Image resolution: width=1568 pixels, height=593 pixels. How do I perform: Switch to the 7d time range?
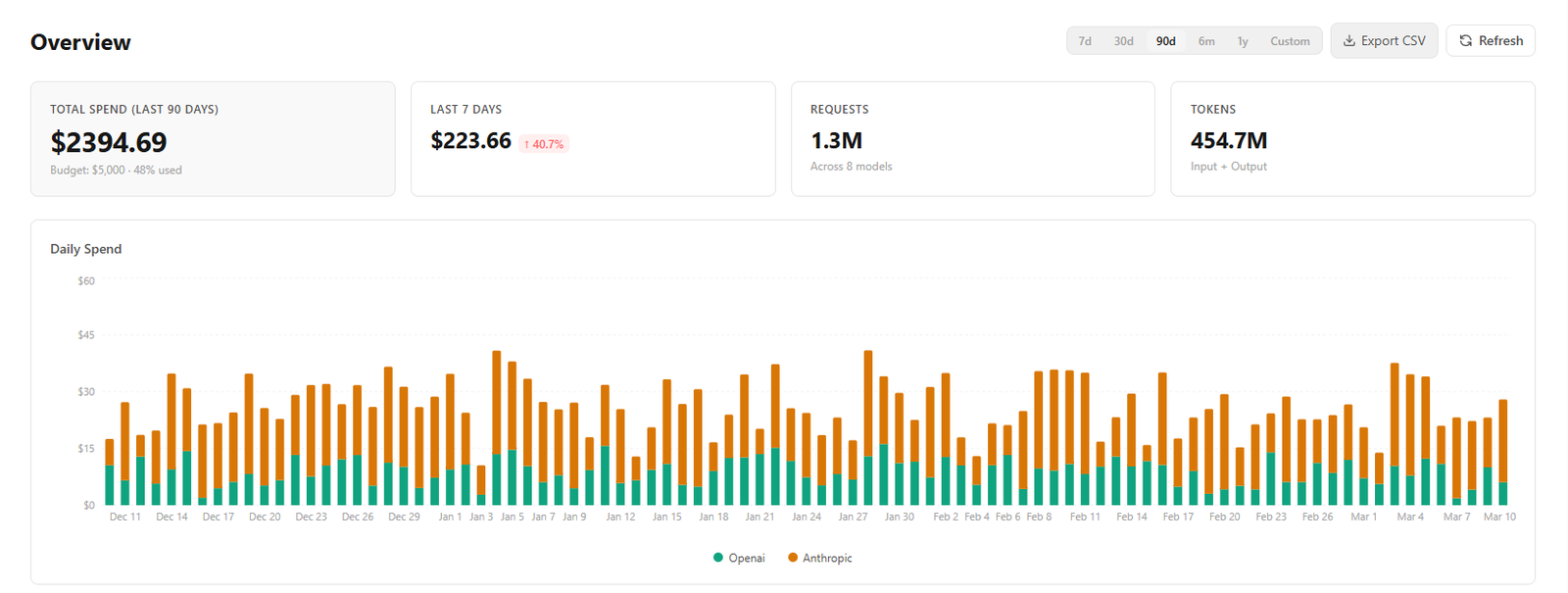[x=1085, y=41]
